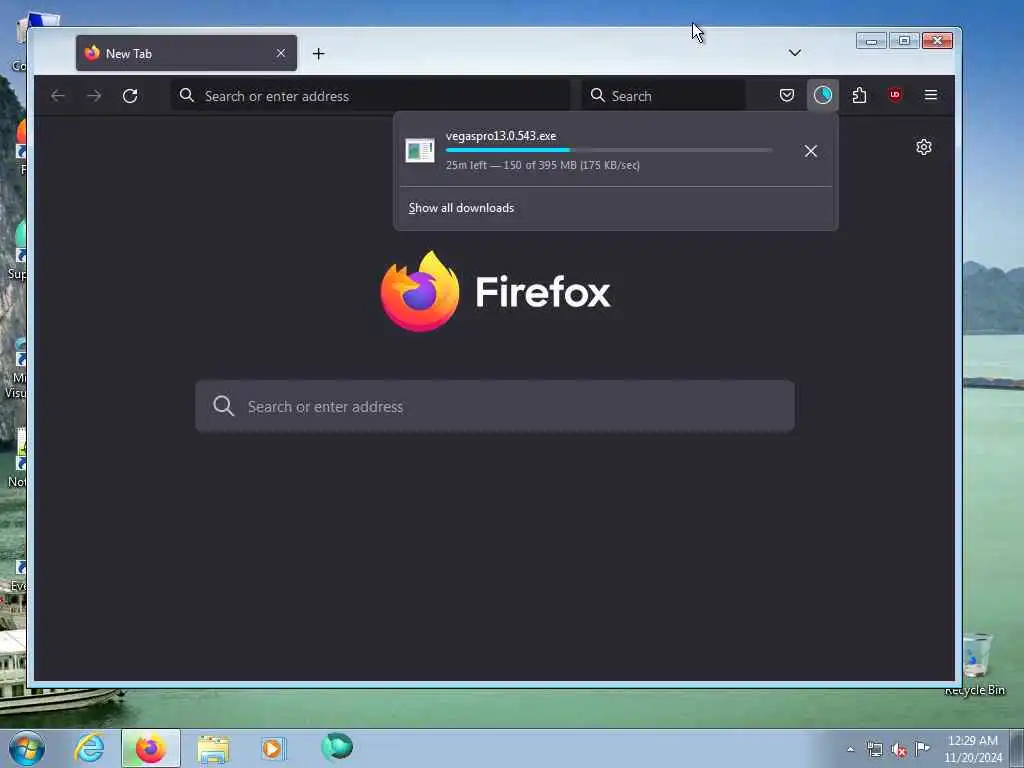This screenshot has width=1024, height=768.
Task: Reload the current page
Action: (130, 96)
